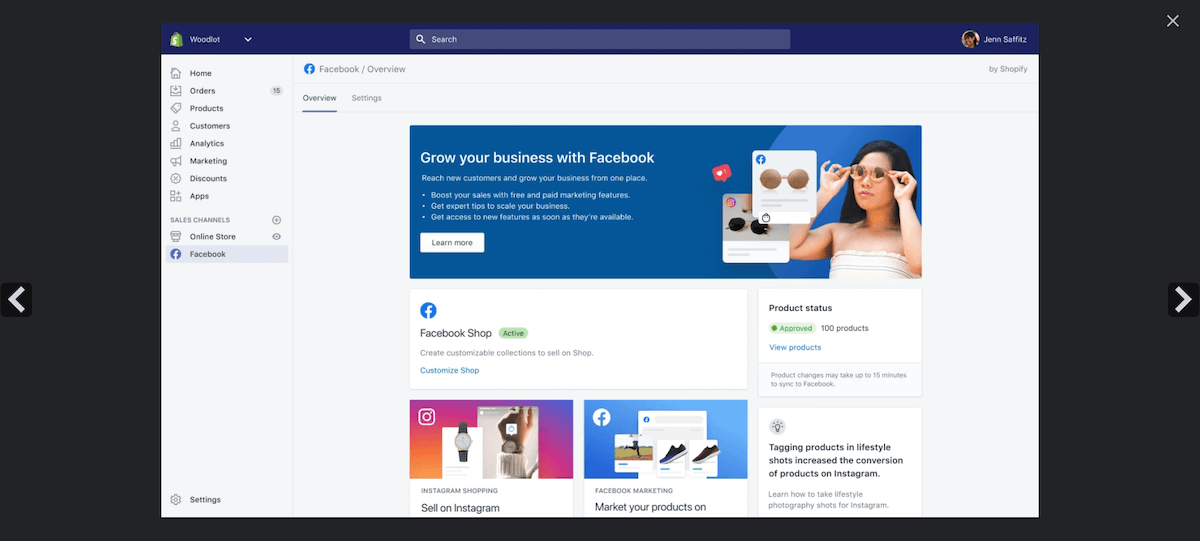Click the Analytics bar chart icon
The image size is (1200, 541).
(x=176, y=143)
